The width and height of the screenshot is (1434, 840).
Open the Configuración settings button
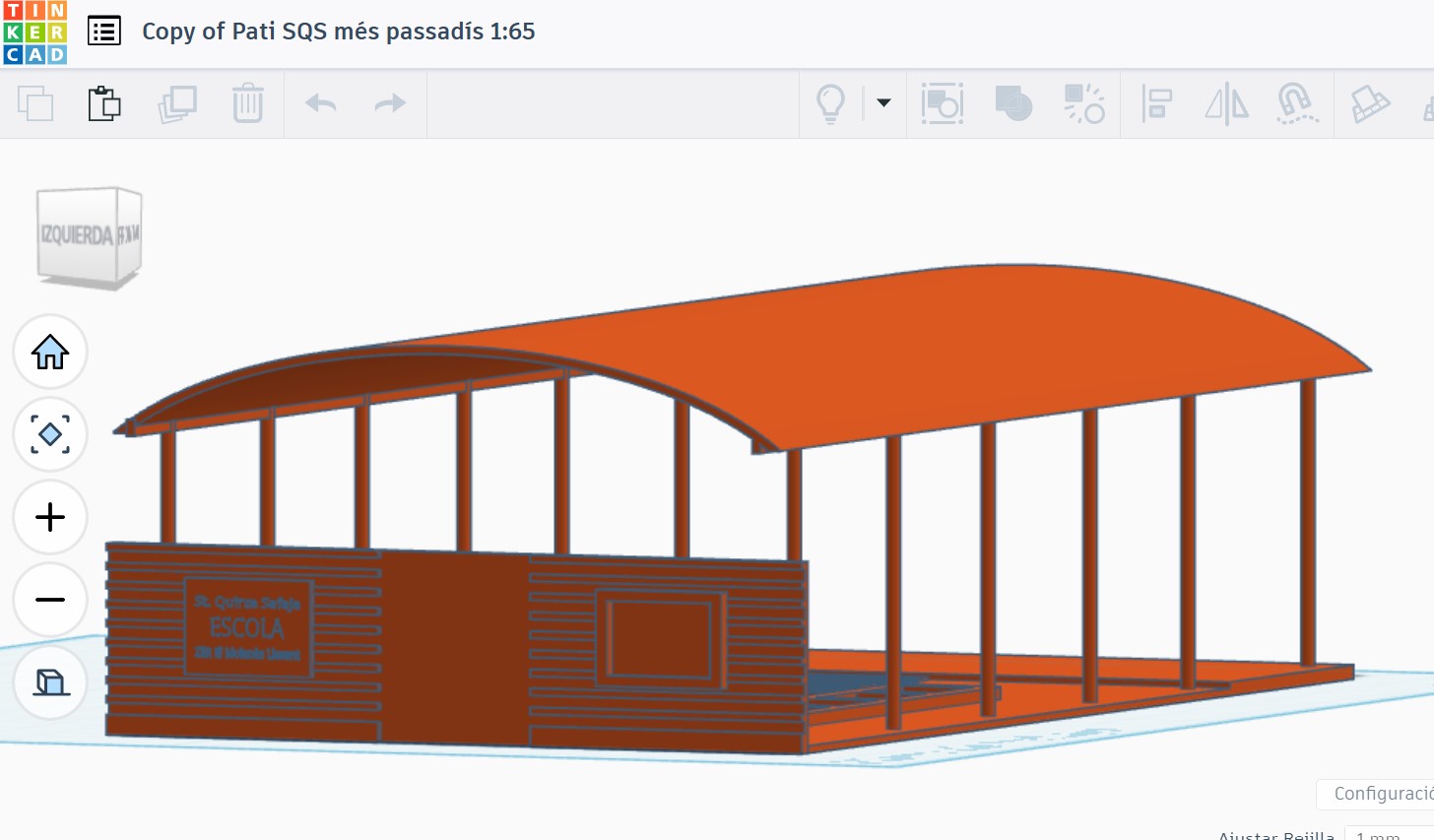pos(1379,794)
